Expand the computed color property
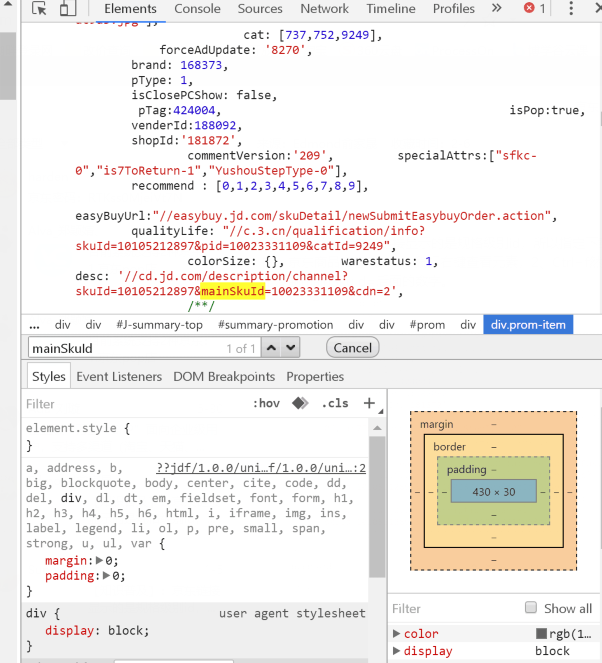The height and width of the screenshot is (663, 602). pos(397,633)
